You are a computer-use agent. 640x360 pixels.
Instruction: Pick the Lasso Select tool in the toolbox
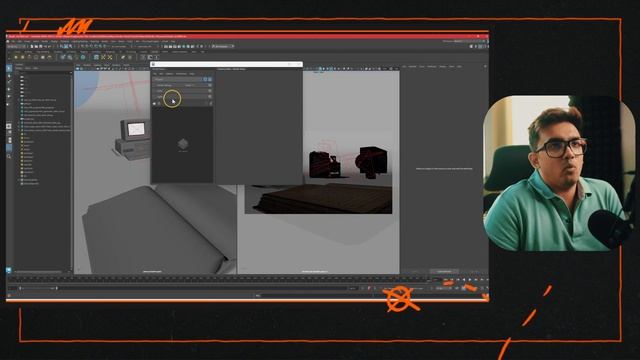(9, 76)
